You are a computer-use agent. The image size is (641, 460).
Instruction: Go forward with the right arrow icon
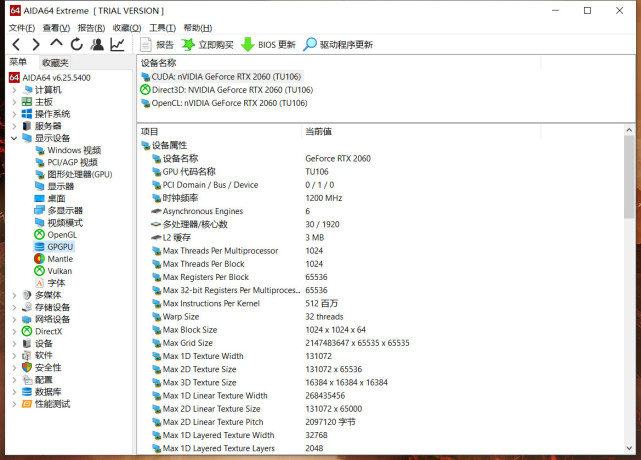pos(36,45)
